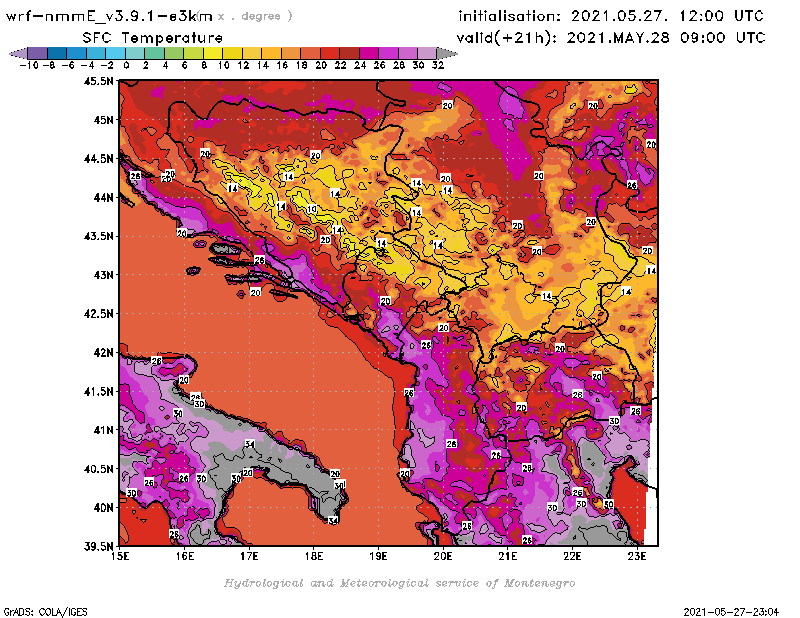Click the '43.5N' latitude axis label
800x618 pixels.
pyautogui.click(x=98, y=236)
